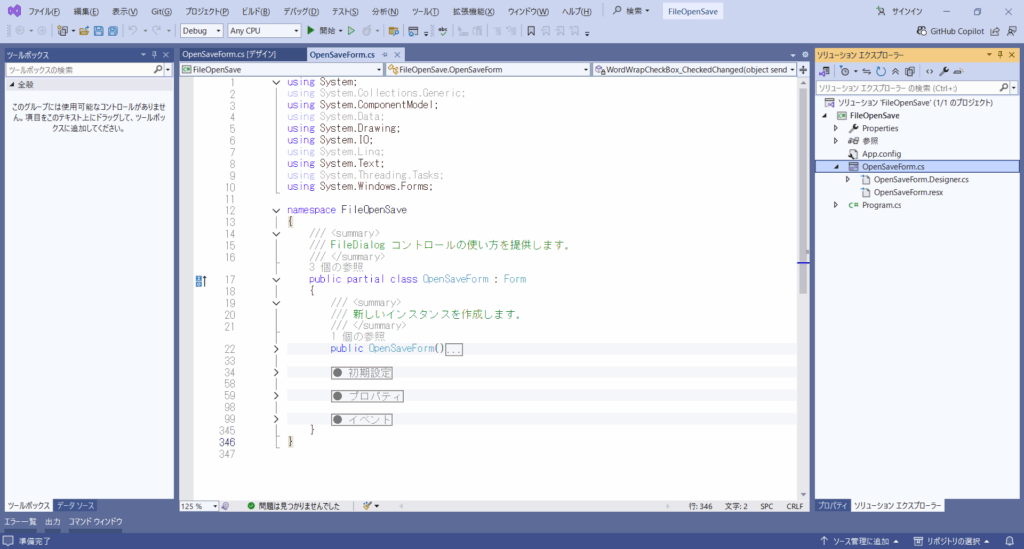The width and height of the screenshot is (1024, 549).
Task: Click the サインイン sign-in button
Action: click(x=898, y=10)
